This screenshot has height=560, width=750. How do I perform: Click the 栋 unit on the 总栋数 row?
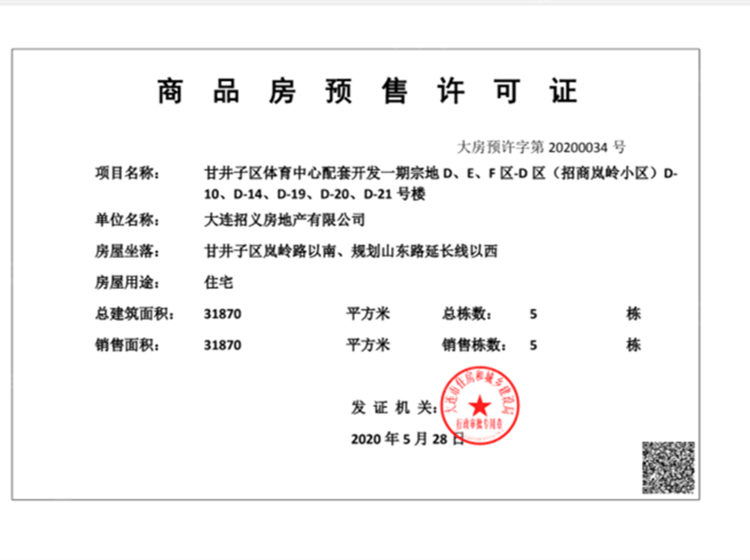[x=633, y=314]
